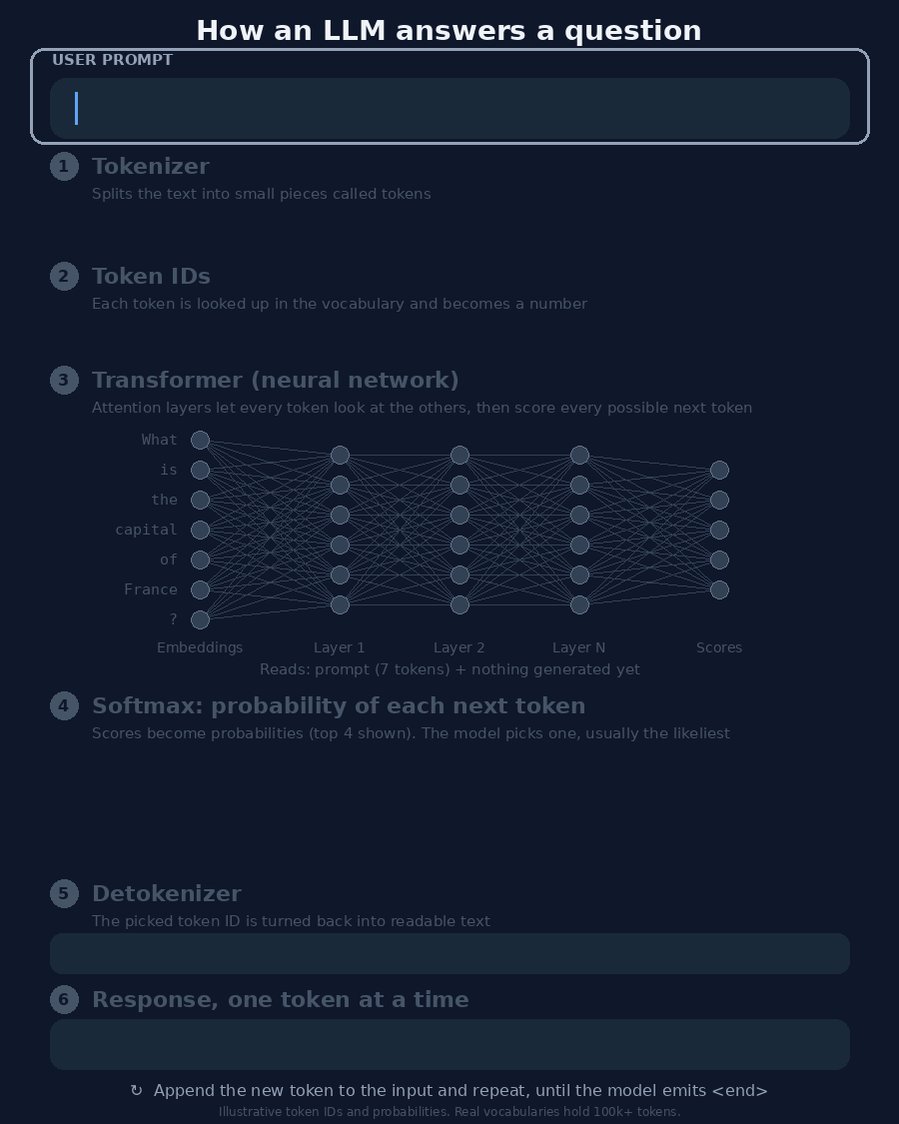Select step 1 Tokenizer number badge
This screenshot has width=899, height=1124.
click(64, 166)
